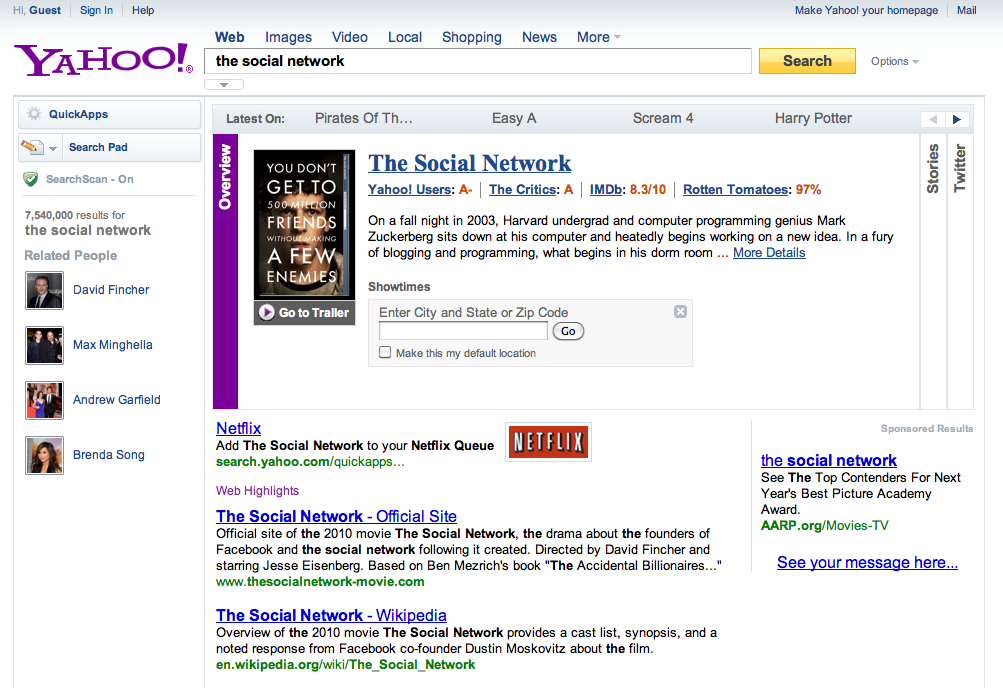
Task: Switch to the Images search tab
Action: [x=288, y=37]
